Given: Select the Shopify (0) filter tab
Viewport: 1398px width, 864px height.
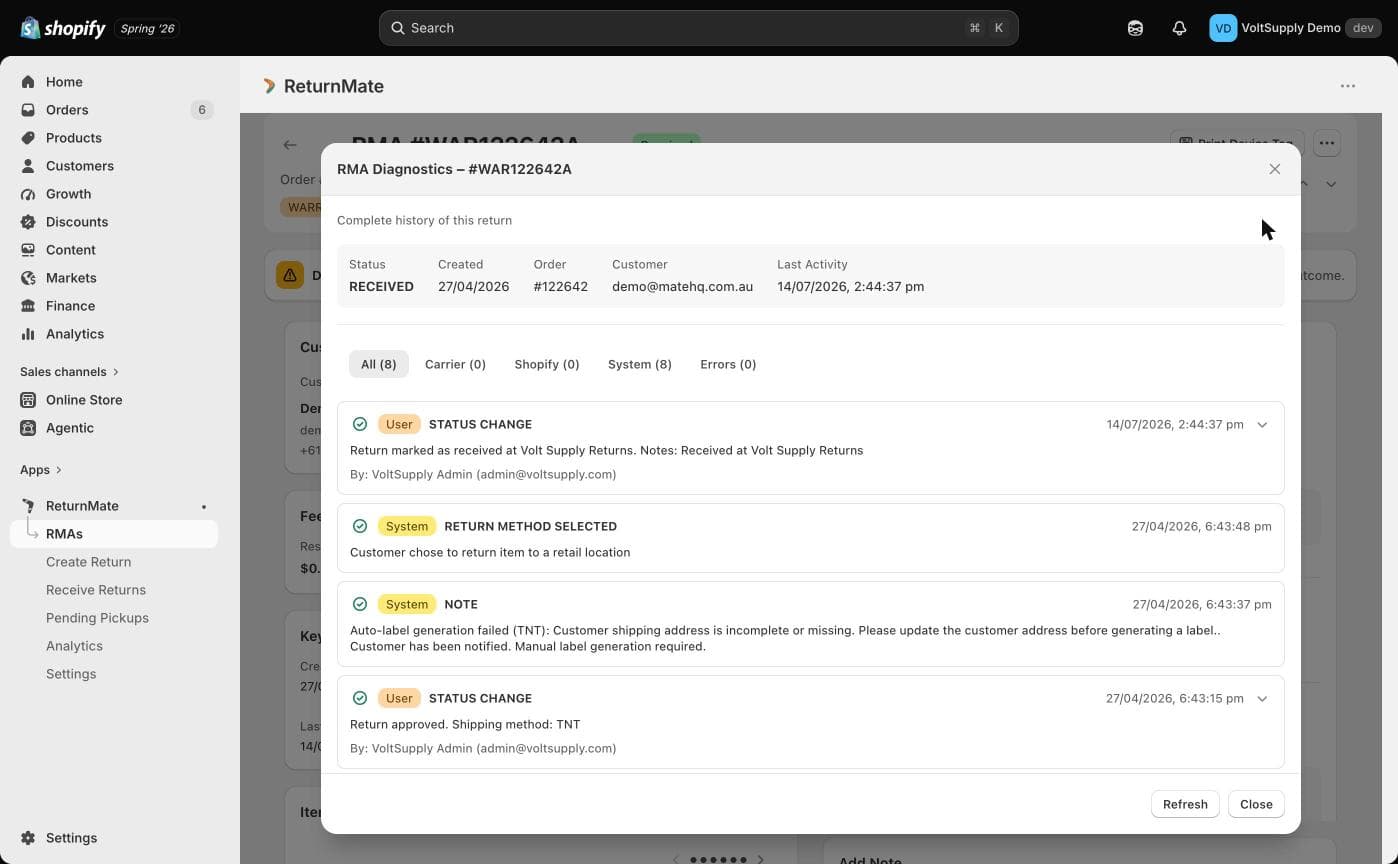Looking at the screenshot, I should coord(547,364).
